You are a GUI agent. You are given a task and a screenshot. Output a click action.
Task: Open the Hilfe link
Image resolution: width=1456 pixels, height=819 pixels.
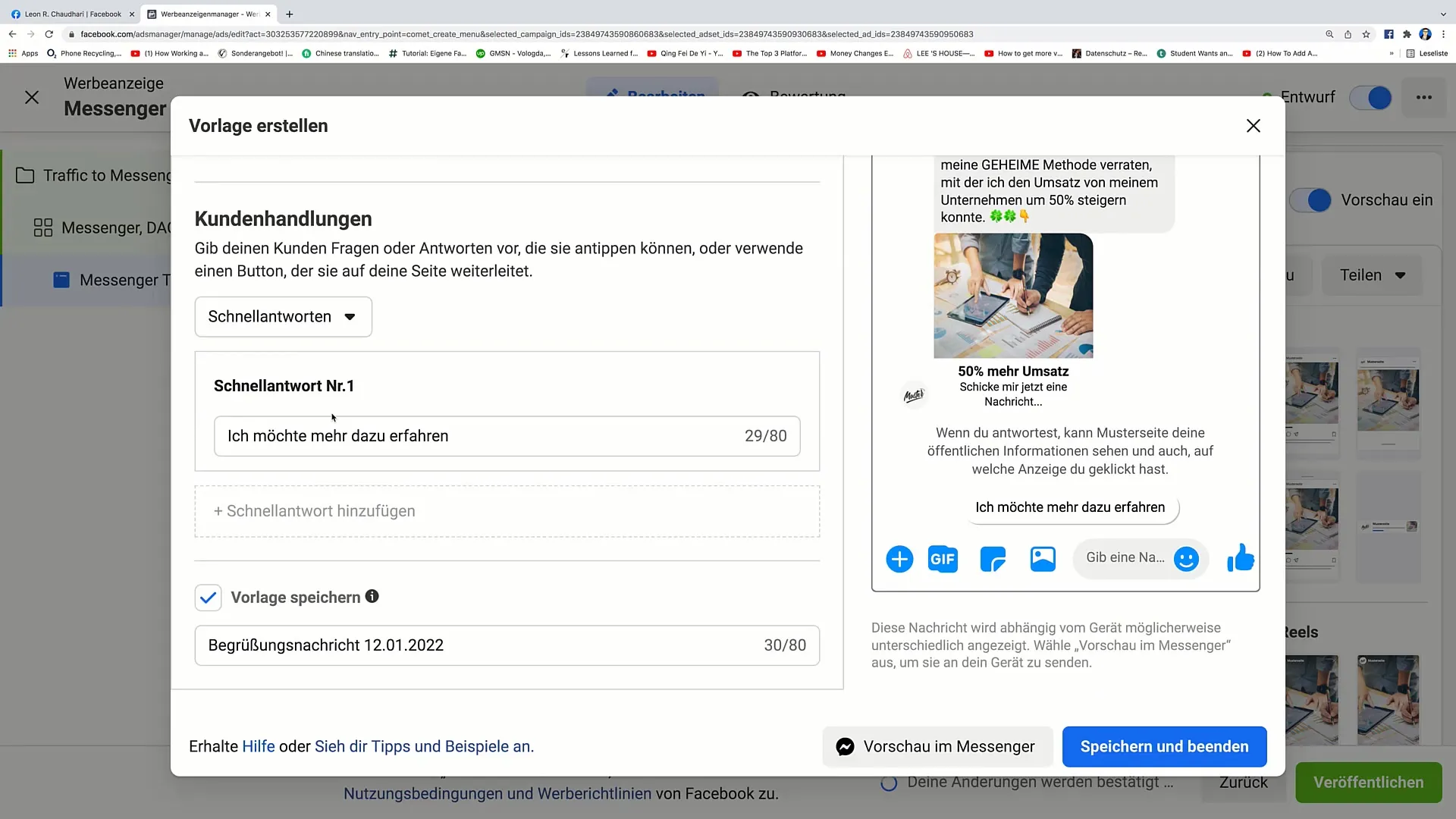pyautogui.click(x=258, y=746)
